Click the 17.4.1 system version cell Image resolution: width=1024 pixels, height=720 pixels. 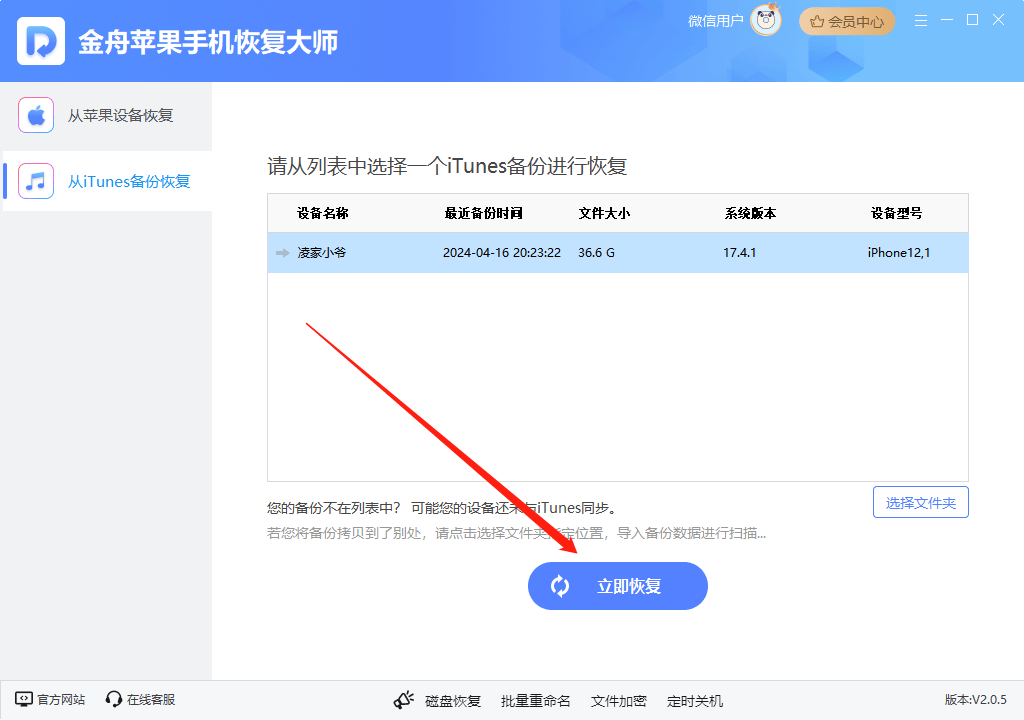pos(739,253)
